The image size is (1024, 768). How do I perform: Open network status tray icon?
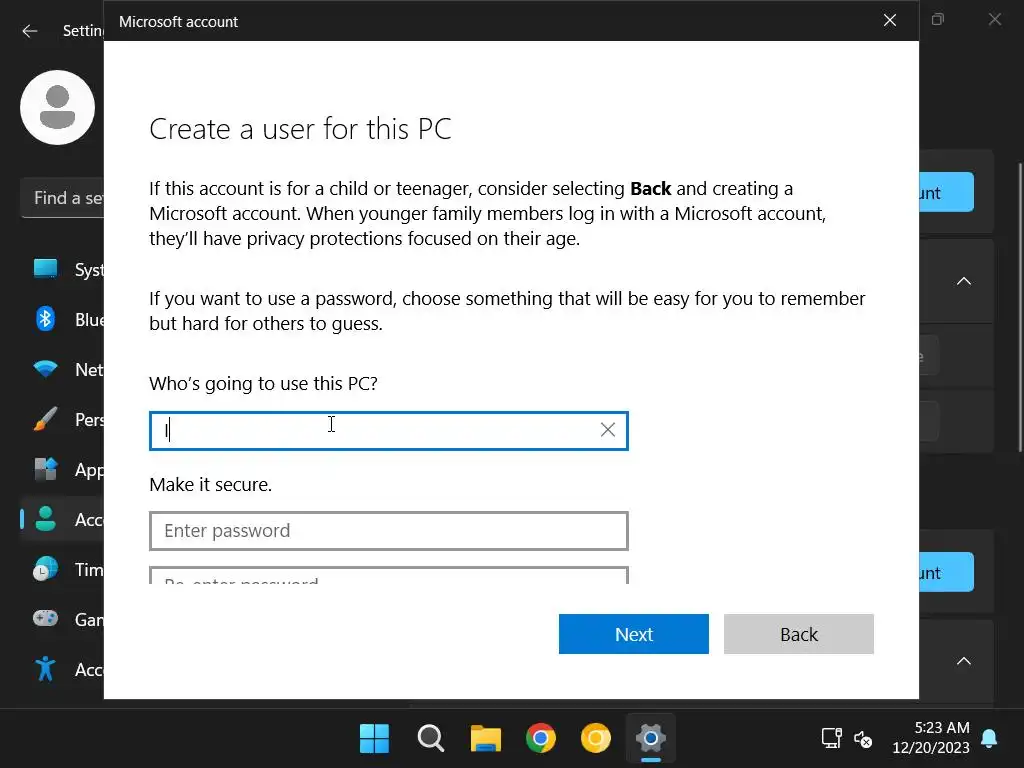tap(831, 739)
